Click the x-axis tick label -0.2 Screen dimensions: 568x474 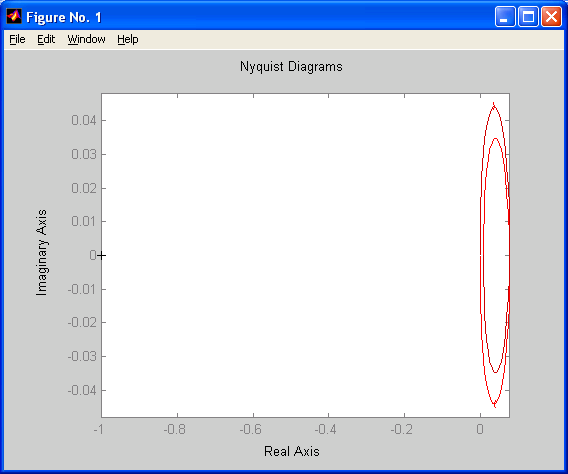coord(402,429)
